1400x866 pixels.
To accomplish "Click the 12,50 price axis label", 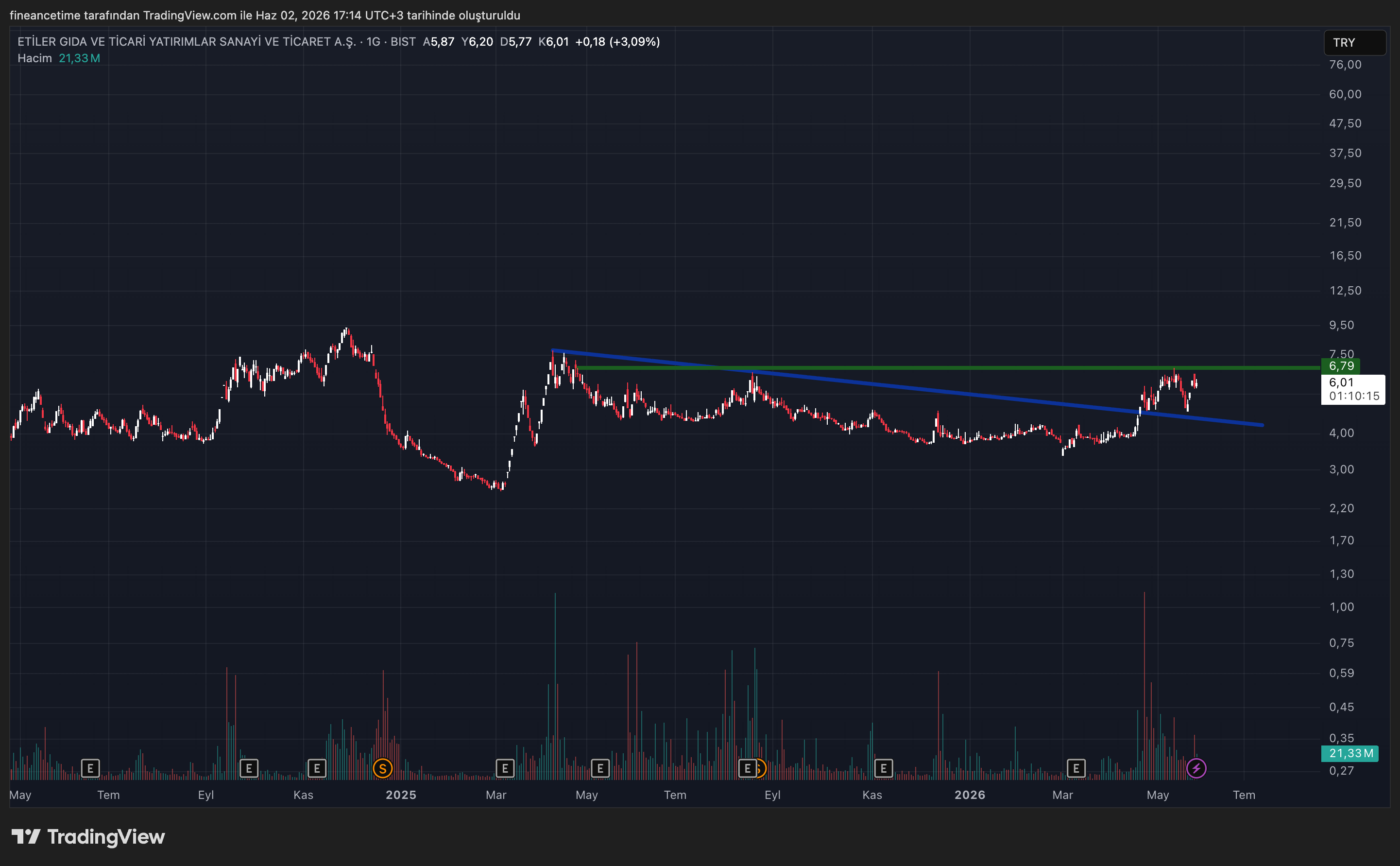I will pyautogui.click(x=1345, y=291).
